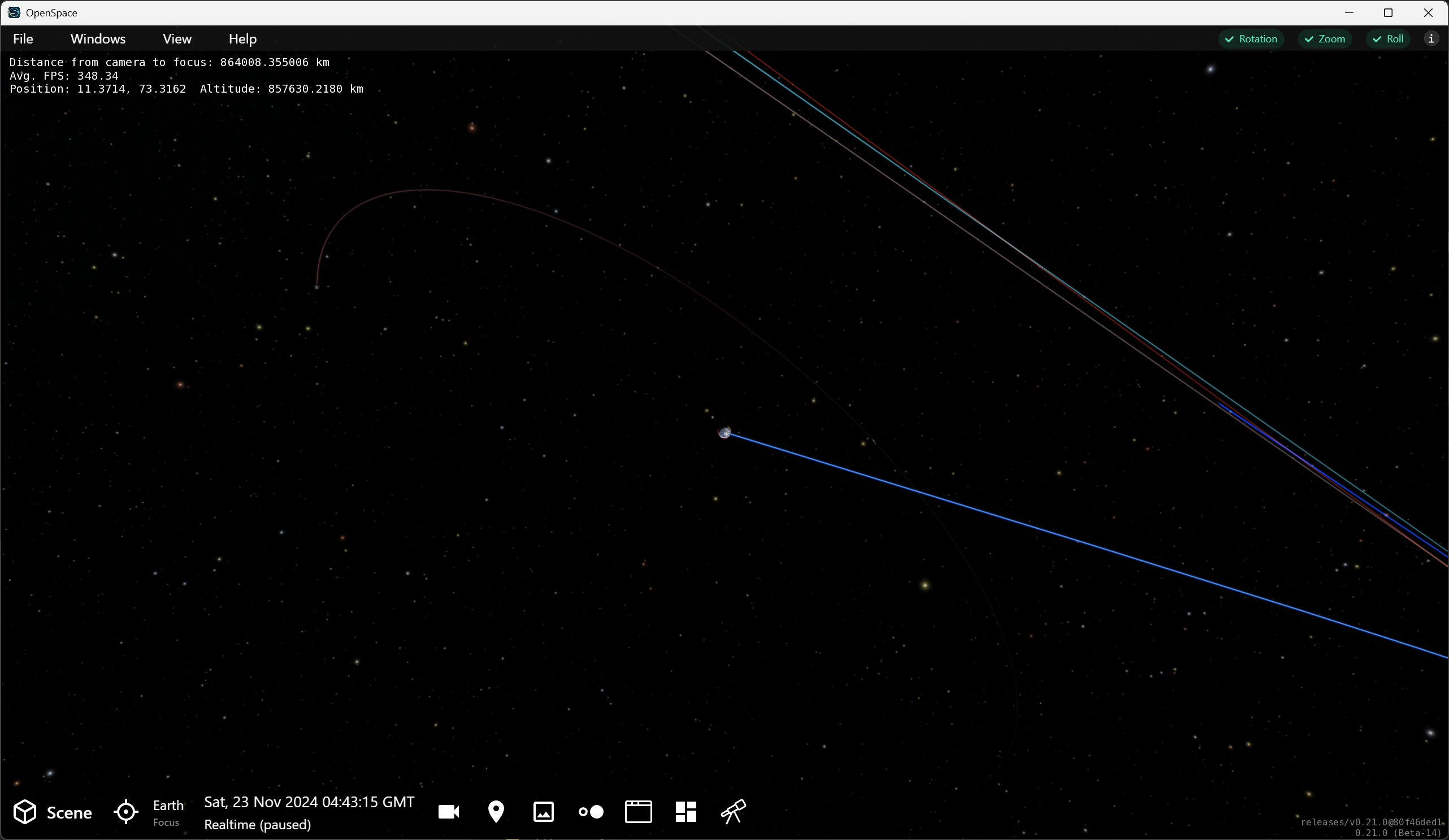This screenshot has height=840, width=1449.
Task: Close the OpenSpace window
Action: (x=1428, y=12)
